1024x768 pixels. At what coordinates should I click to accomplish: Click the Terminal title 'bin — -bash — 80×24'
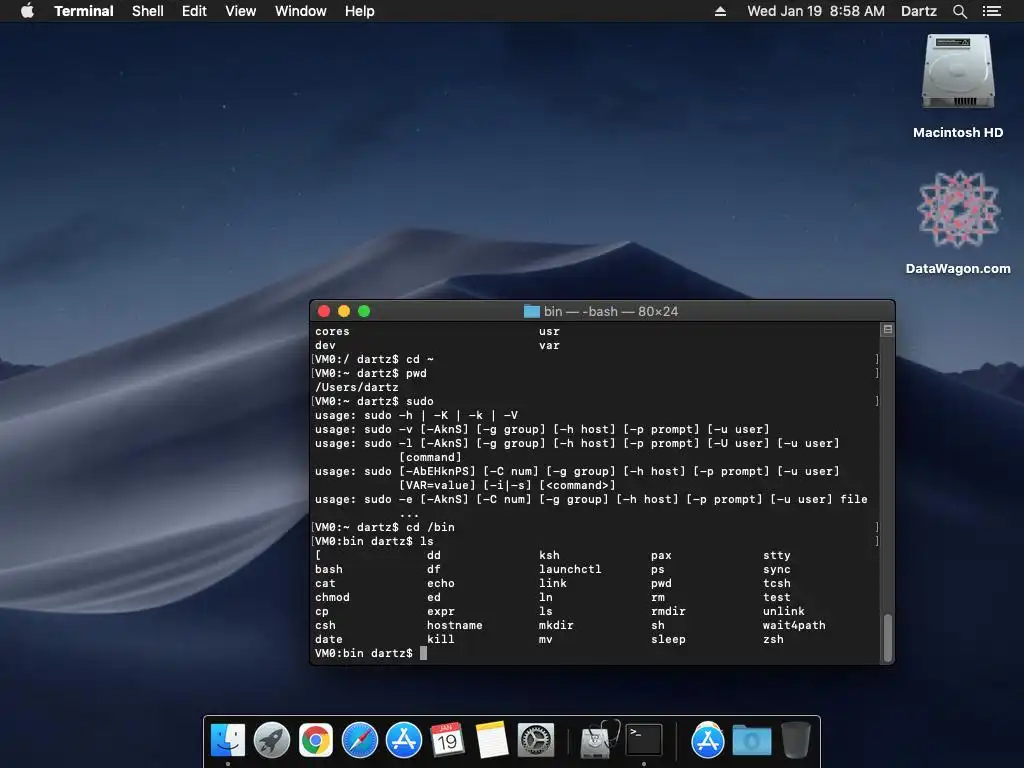611,312
